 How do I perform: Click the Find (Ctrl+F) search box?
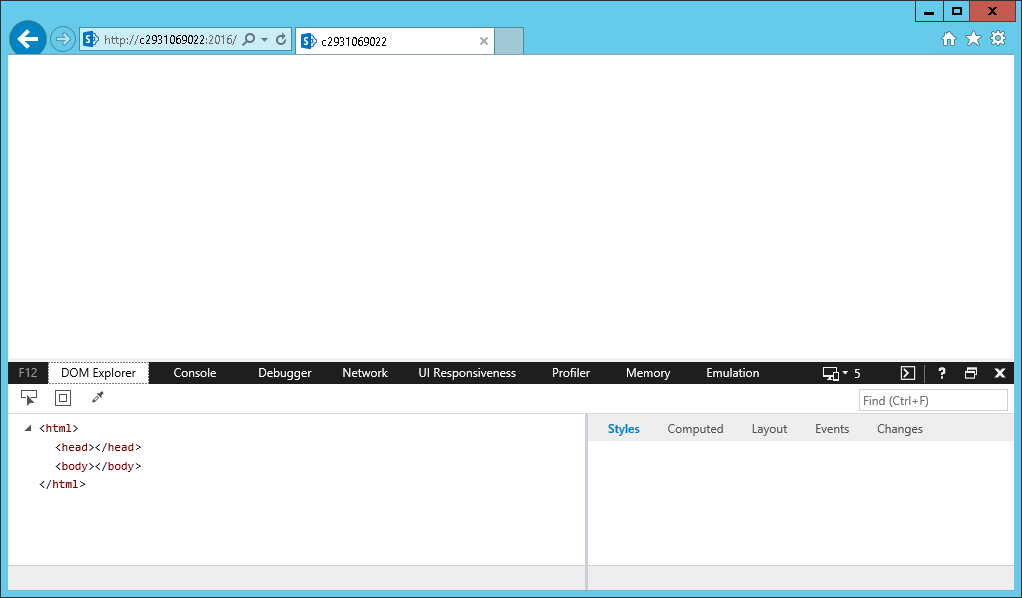pos(932,401)
